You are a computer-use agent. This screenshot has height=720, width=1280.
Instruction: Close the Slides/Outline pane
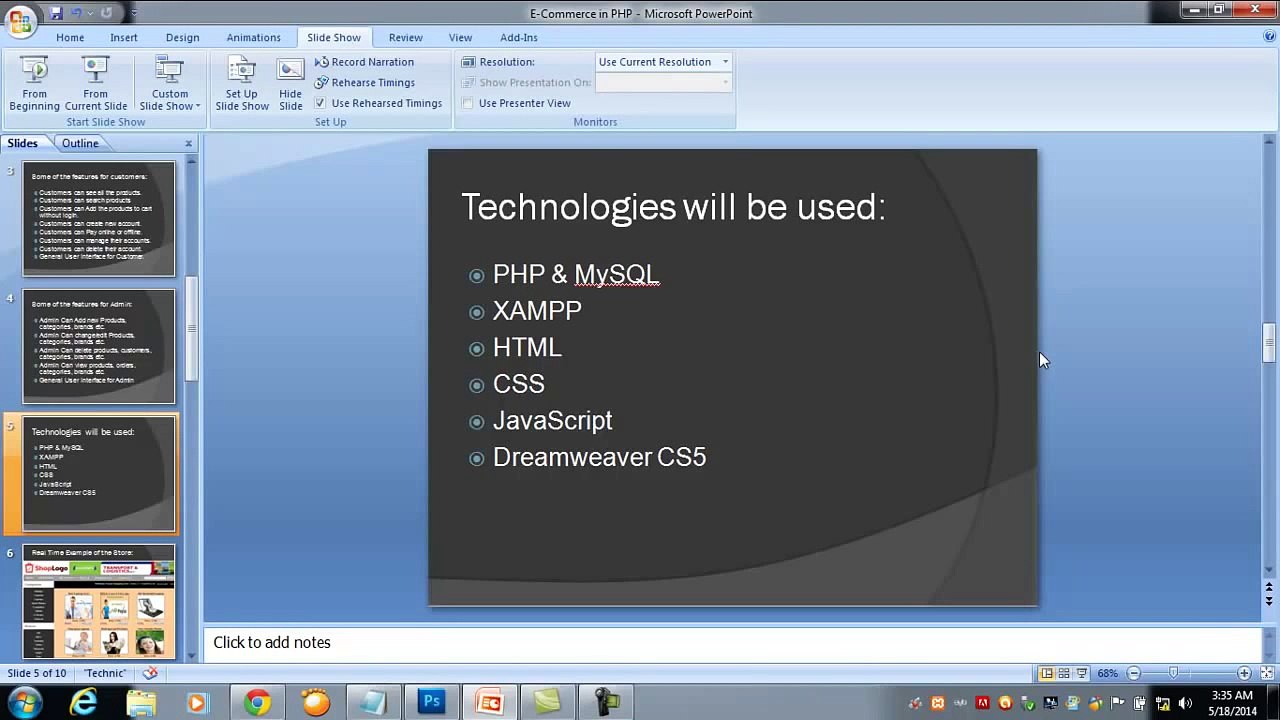coord(188,143)
